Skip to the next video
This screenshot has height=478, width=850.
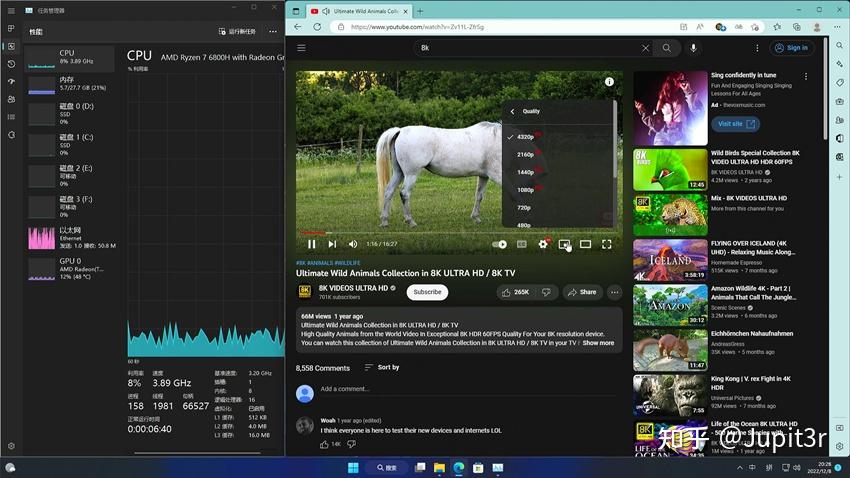[x=332, y=244]
